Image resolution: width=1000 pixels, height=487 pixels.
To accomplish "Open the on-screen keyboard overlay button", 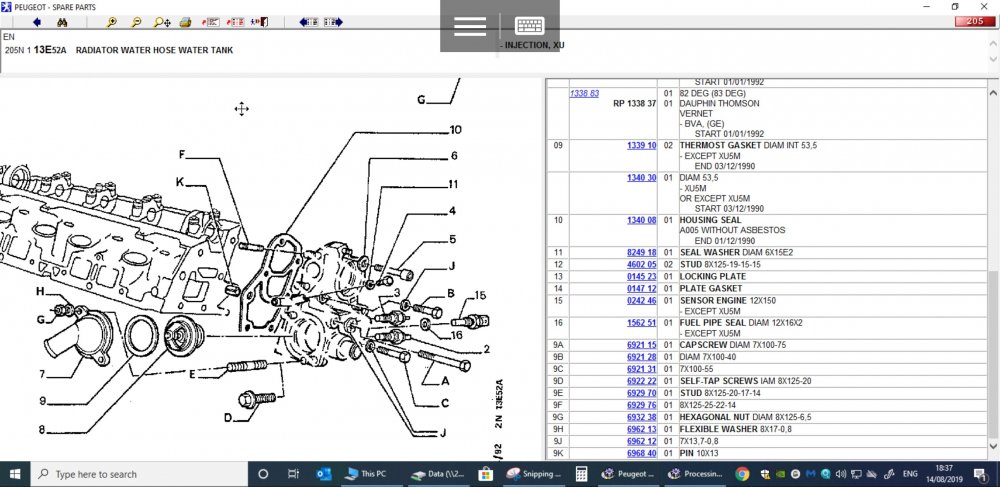I will pyautogui.click(x=530, y=26).
